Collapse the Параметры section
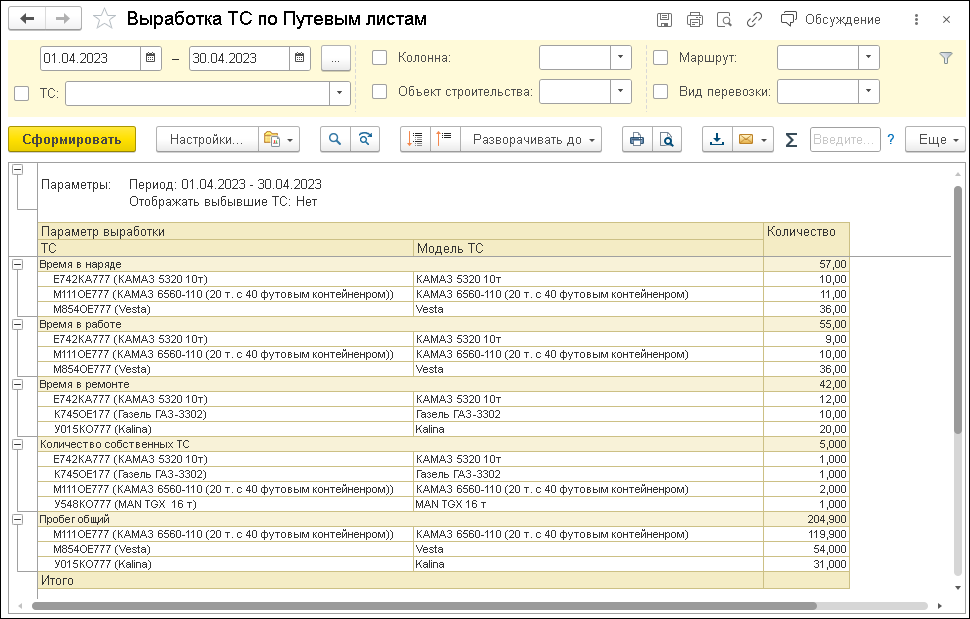The height and width of the screenshot is (619, 970). click(17, 169)
